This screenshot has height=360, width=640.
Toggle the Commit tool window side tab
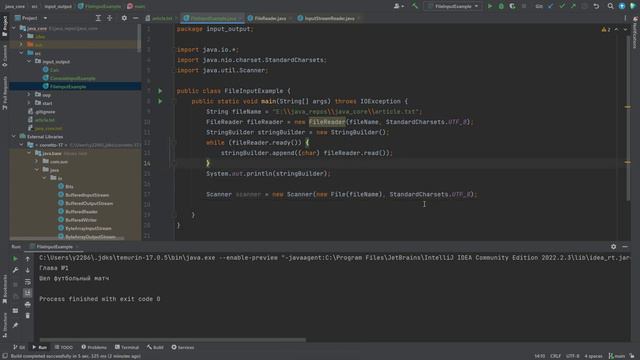[4, 56]
